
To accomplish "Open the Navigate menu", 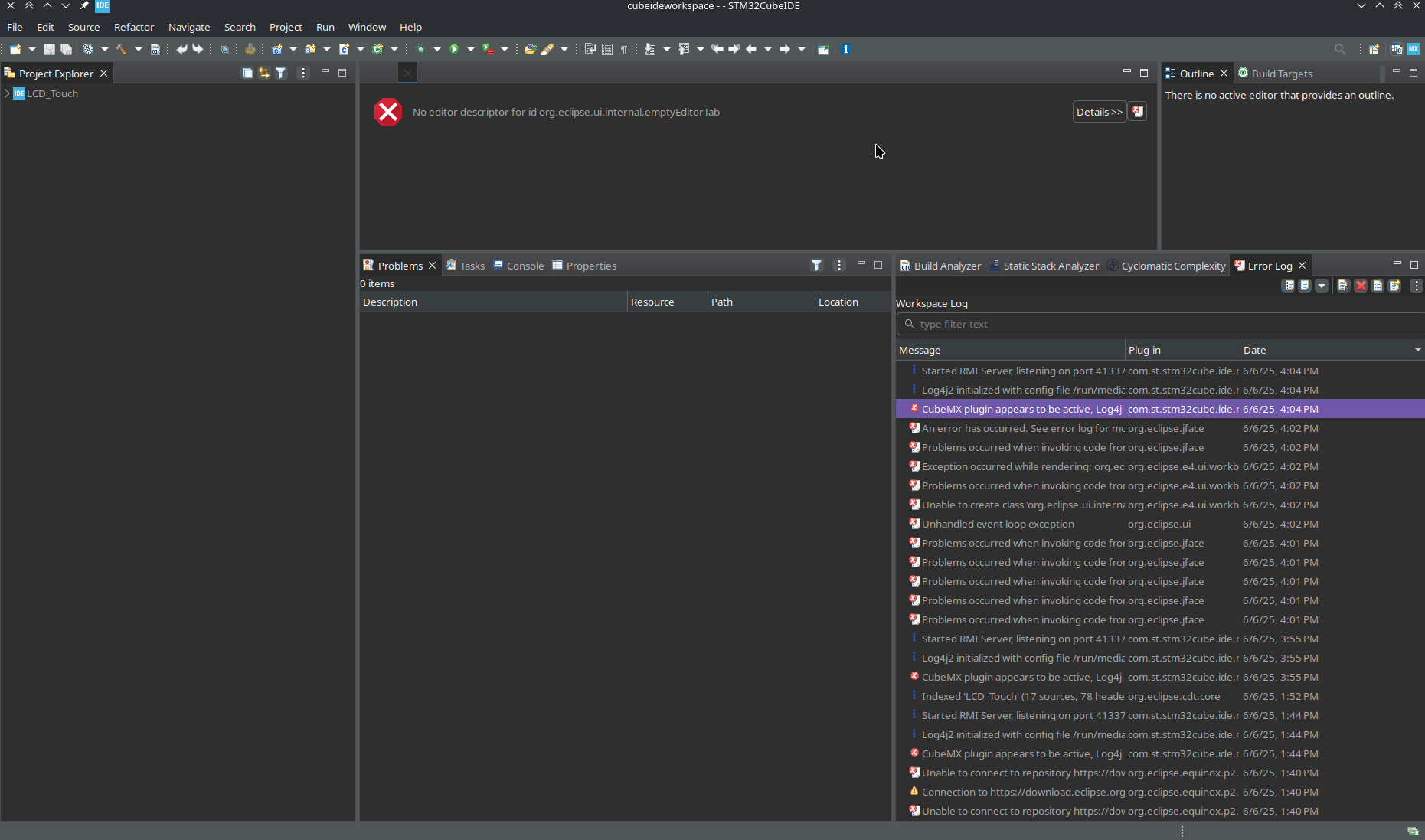I will click(x=188, y=27).
